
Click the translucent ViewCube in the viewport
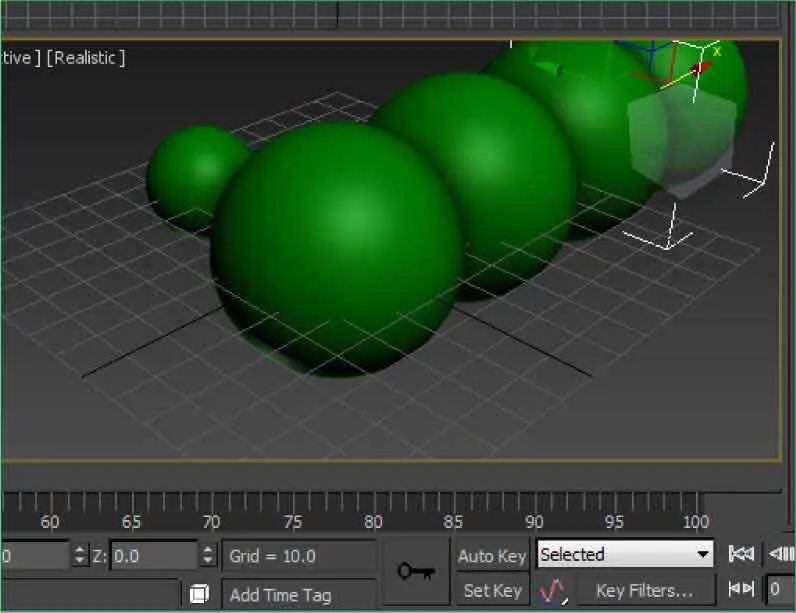tap(681, 138)
